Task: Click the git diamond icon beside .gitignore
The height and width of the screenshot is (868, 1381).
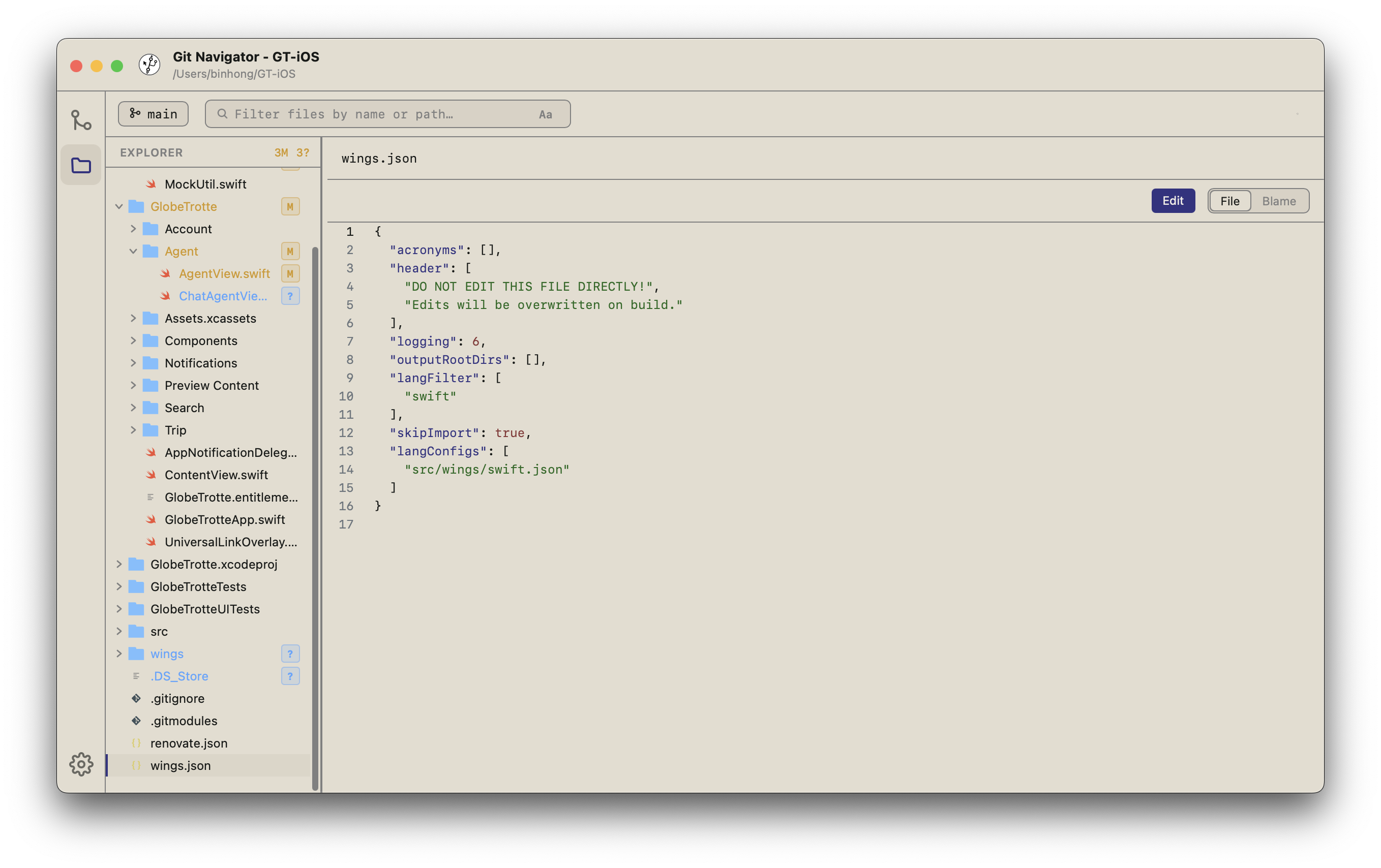Action: 136,698
